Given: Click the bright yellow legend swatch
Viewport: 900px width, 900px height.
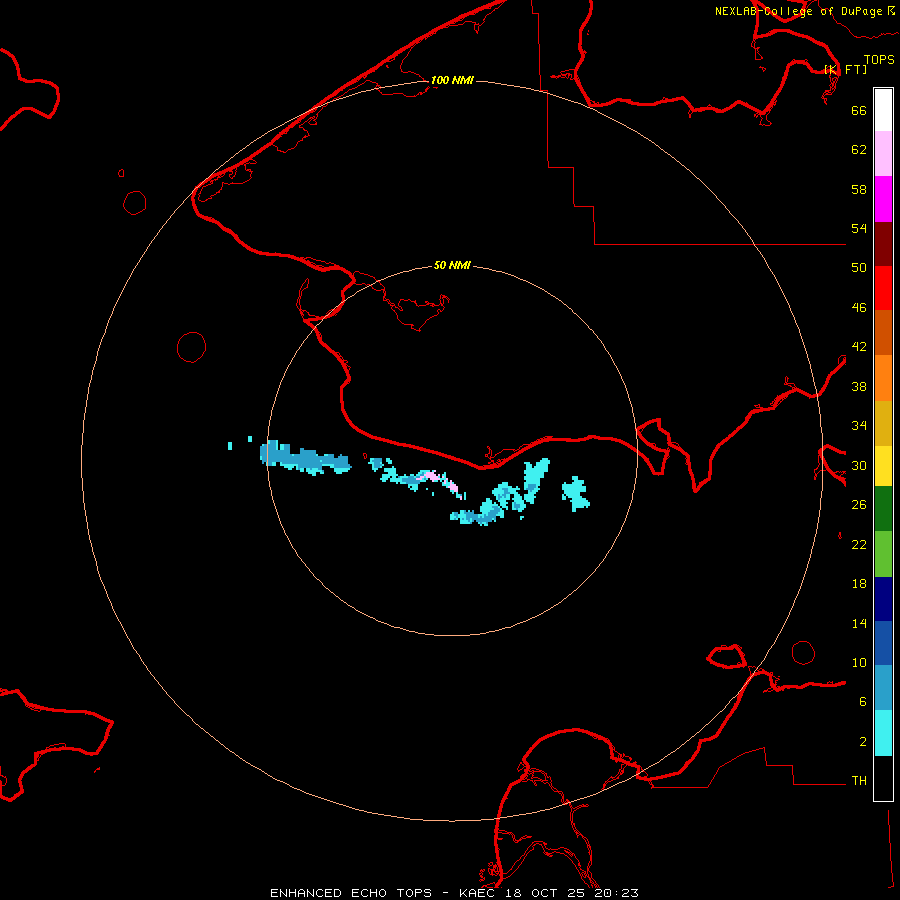Looking at the screenshot, I should click(883, 466).
